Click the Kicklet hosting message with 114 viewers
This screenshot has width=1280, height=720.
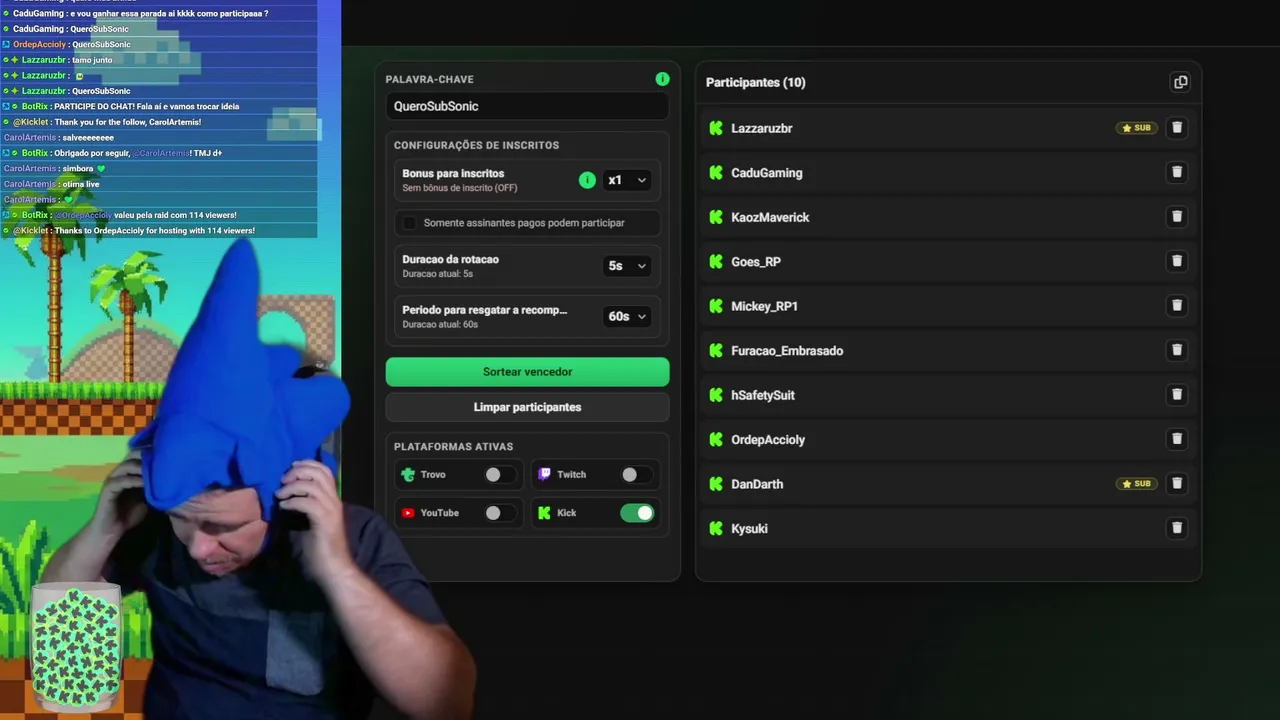[155, 231]
